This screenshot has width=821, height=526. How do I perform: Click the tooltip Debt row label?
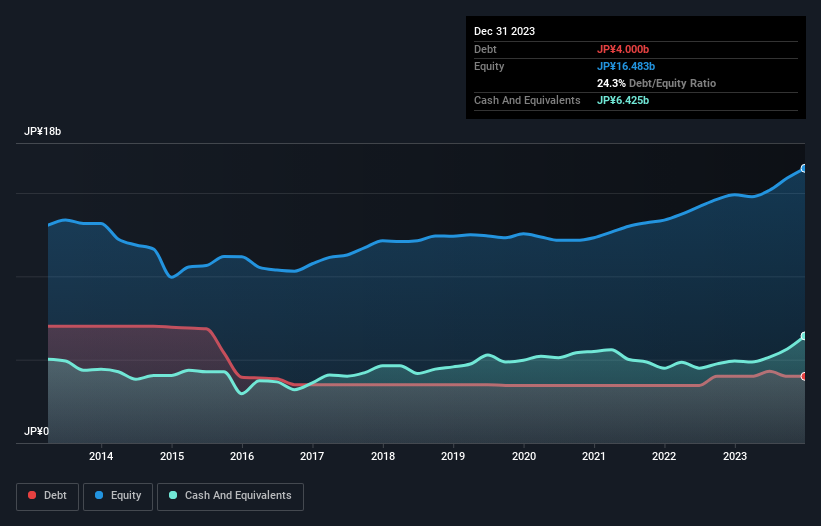point(485,49)
